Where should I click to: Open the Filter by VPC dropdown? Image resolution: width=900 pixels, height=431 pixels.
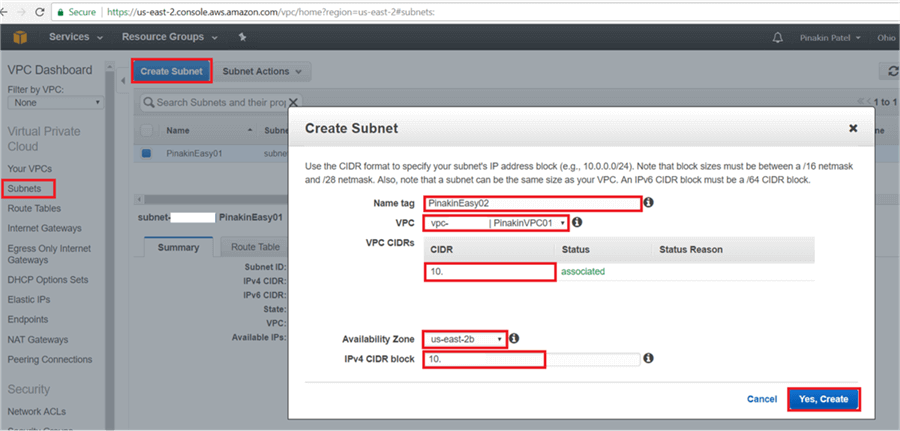[x=56, y=103]
